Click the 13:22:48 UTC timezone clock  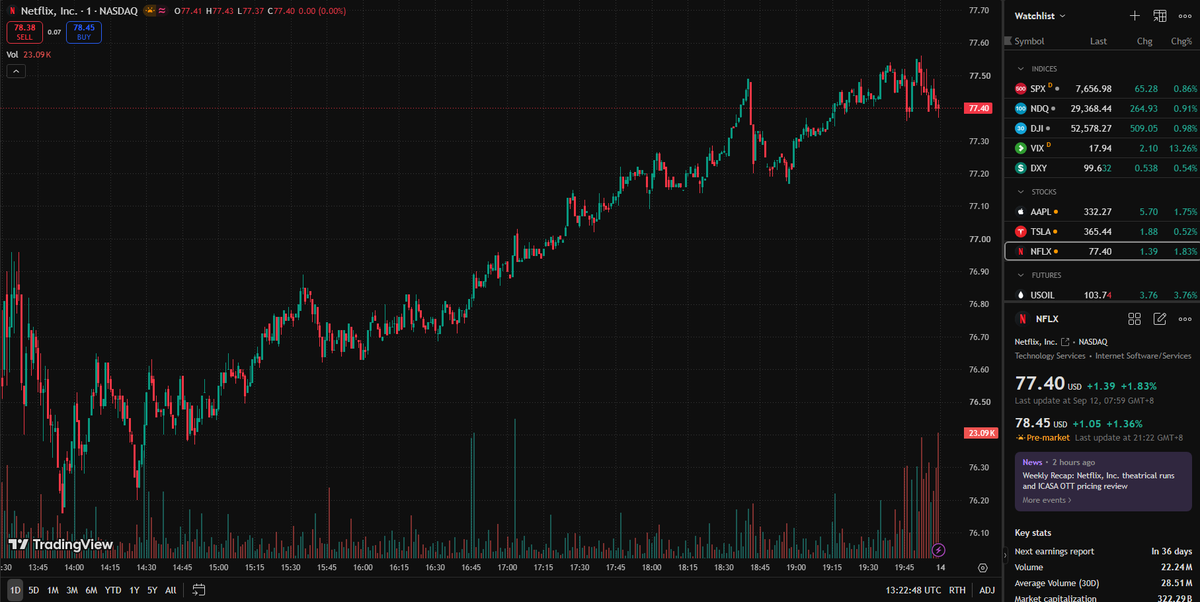(913, 590)
